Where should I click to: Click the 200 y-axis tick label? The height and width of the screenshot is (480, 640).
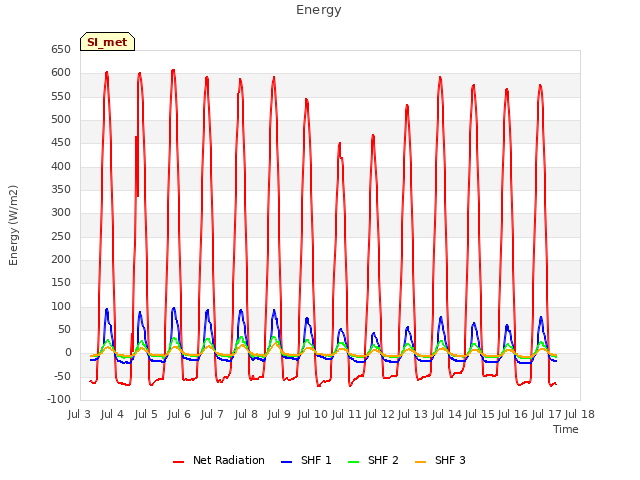click(61, 260)
